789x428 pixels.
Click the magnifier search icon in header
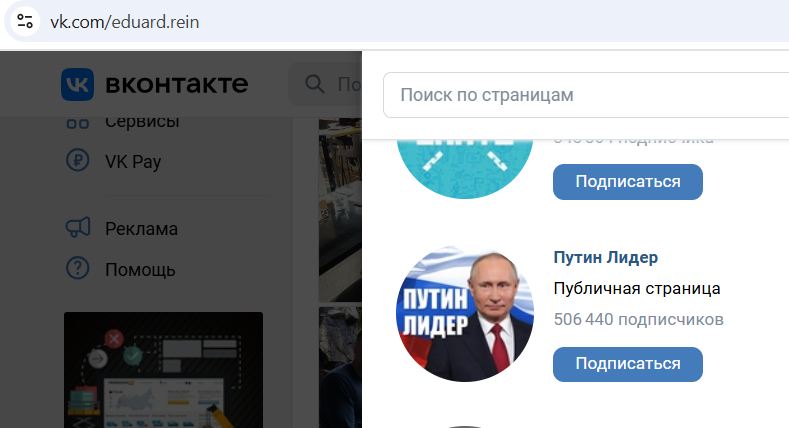click(x=314, y=84)
